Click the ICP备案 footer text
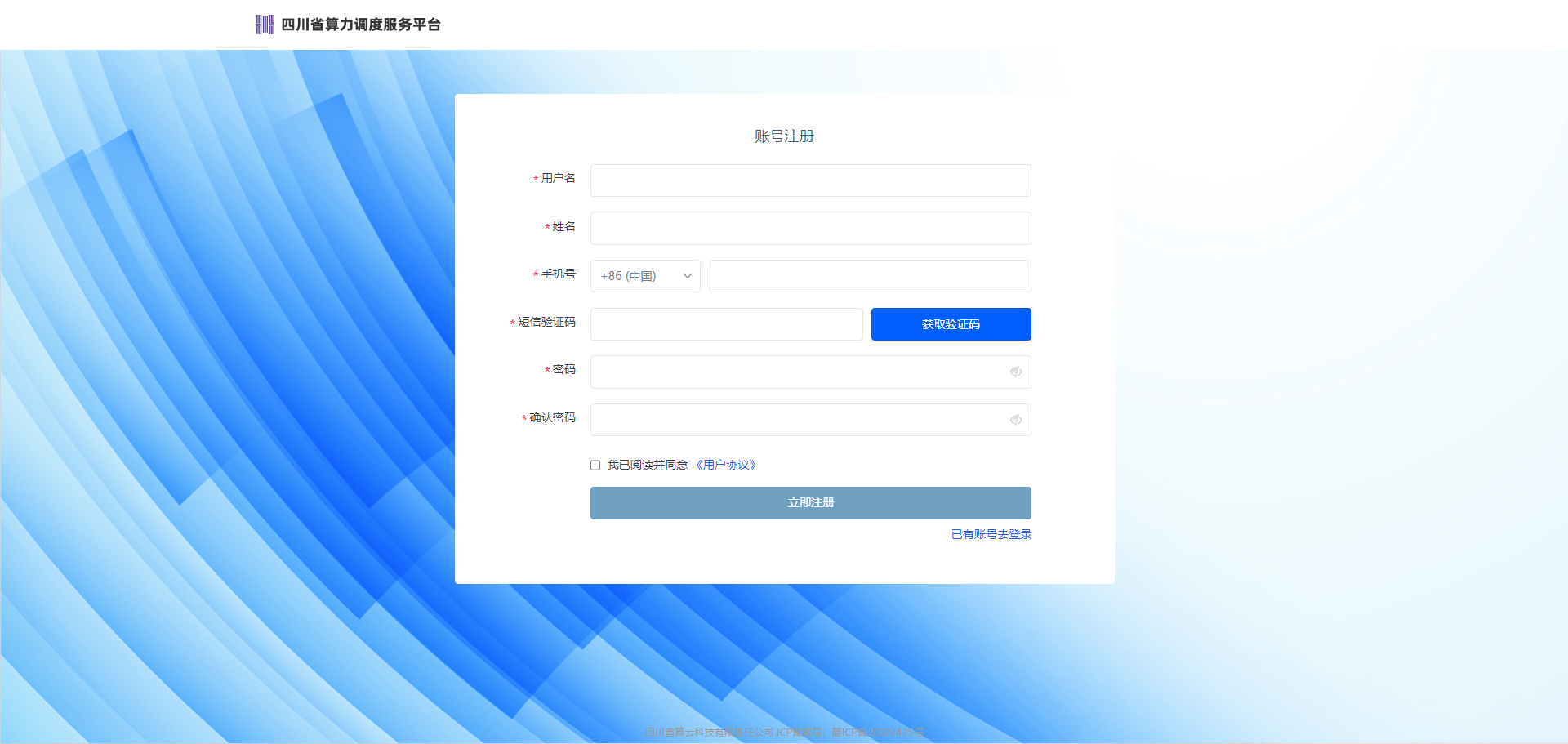This screenshot has width=1568, height=744. (x=785, y=733)
